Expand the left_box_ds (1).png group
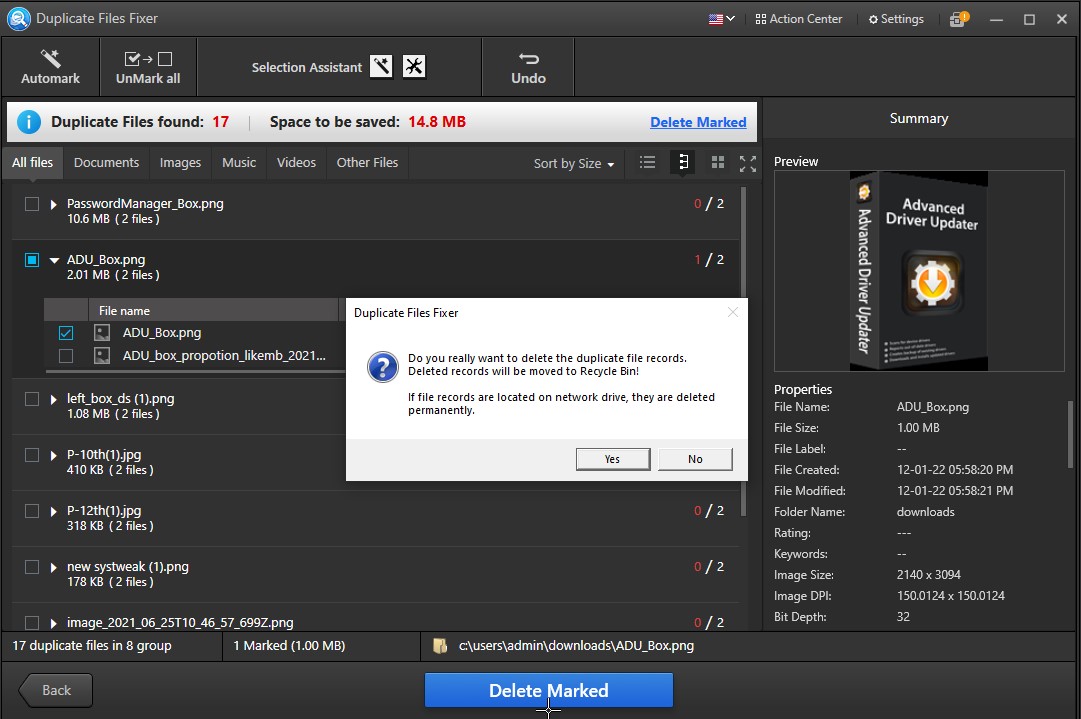This screenshot has width=1081, height=719. point(54,399)
